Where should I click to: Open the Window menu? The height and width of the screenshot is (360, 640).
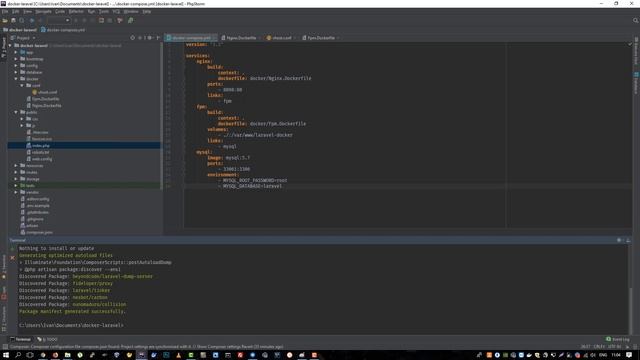tap(131, 11)
